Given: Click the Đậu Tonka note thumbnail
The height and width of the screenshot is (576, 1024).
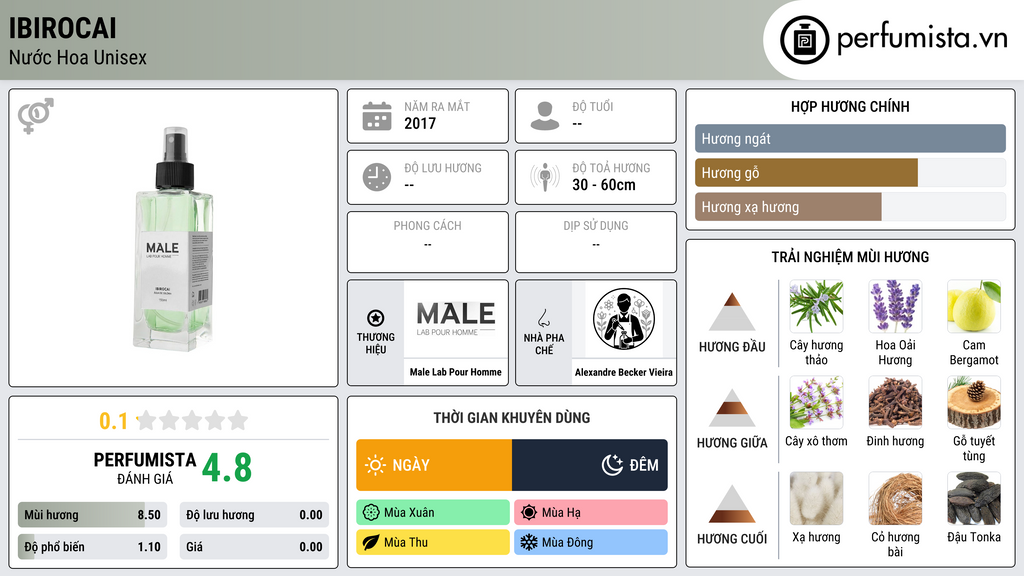Looking at the screenshot, I should 974,498.
